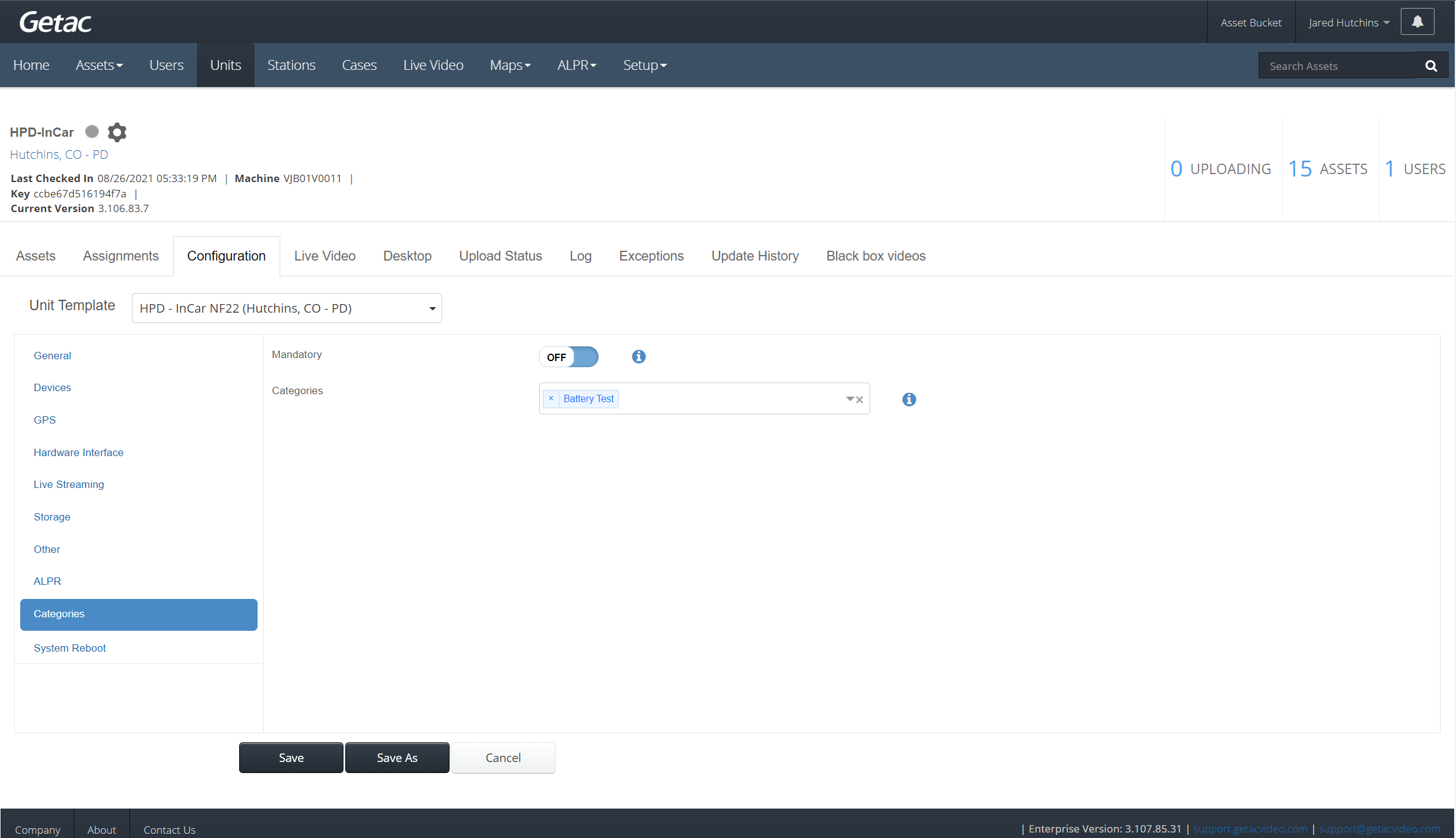Viewport: 1456px width, 838px height.
Task: Cancel configuration changes
Action: coord(503,758)
